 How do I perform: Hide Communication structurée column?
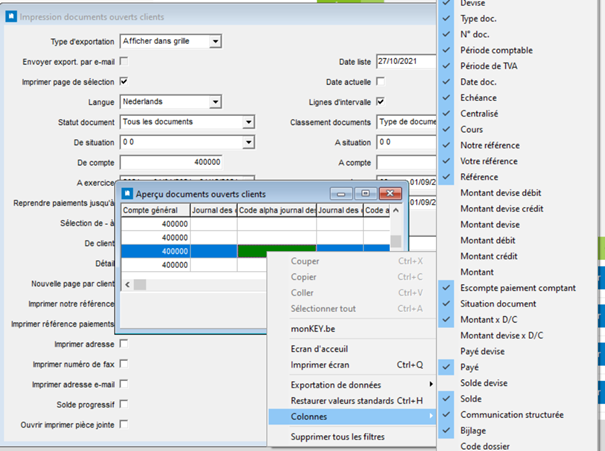click(517, 415)
